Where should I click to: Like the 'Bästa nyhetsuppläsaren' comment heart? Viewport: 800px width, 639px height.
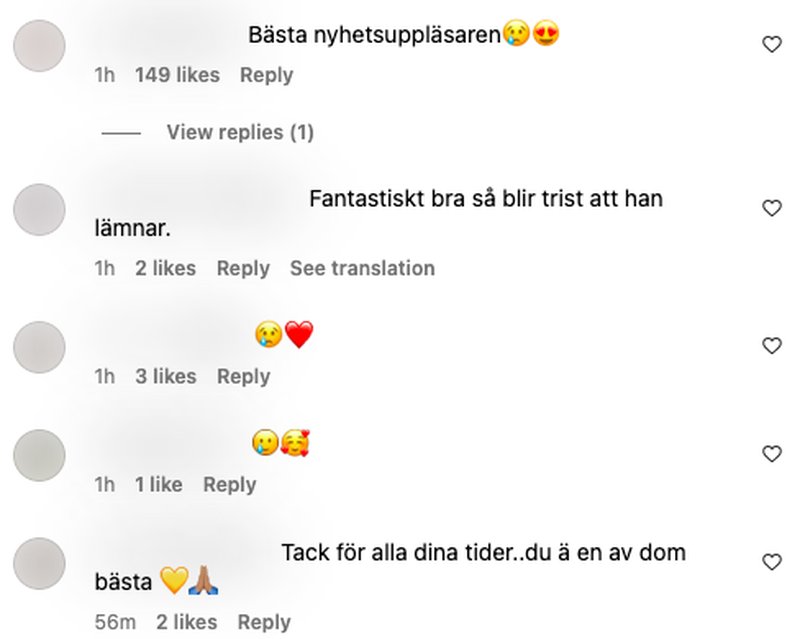[771, 45]
